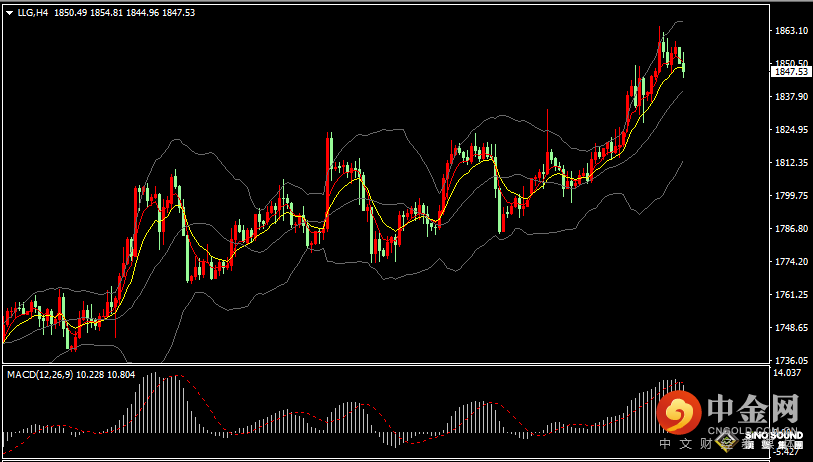The height and width of the screenshot is (462, 813).
Task: Click the dropdown triangle beside LLG,H4
Action: tap(9, 11)
